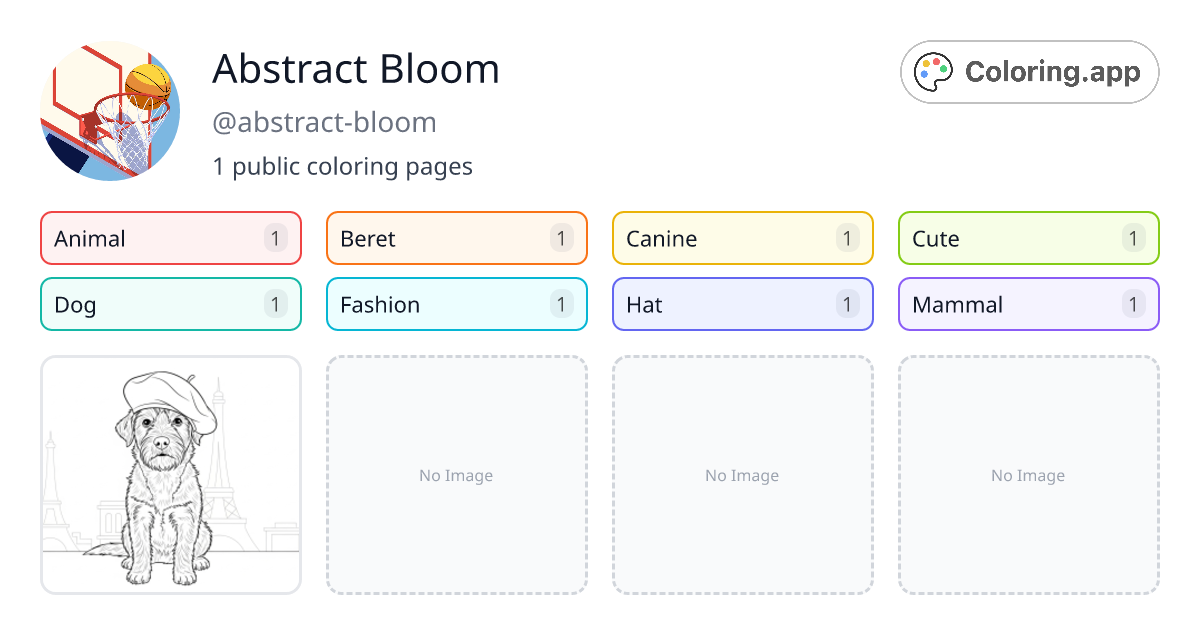Click the Coloring.app palette icon
Image resolution: width=1200 pixels, height=630 pixels.
[x=933, y=71]
